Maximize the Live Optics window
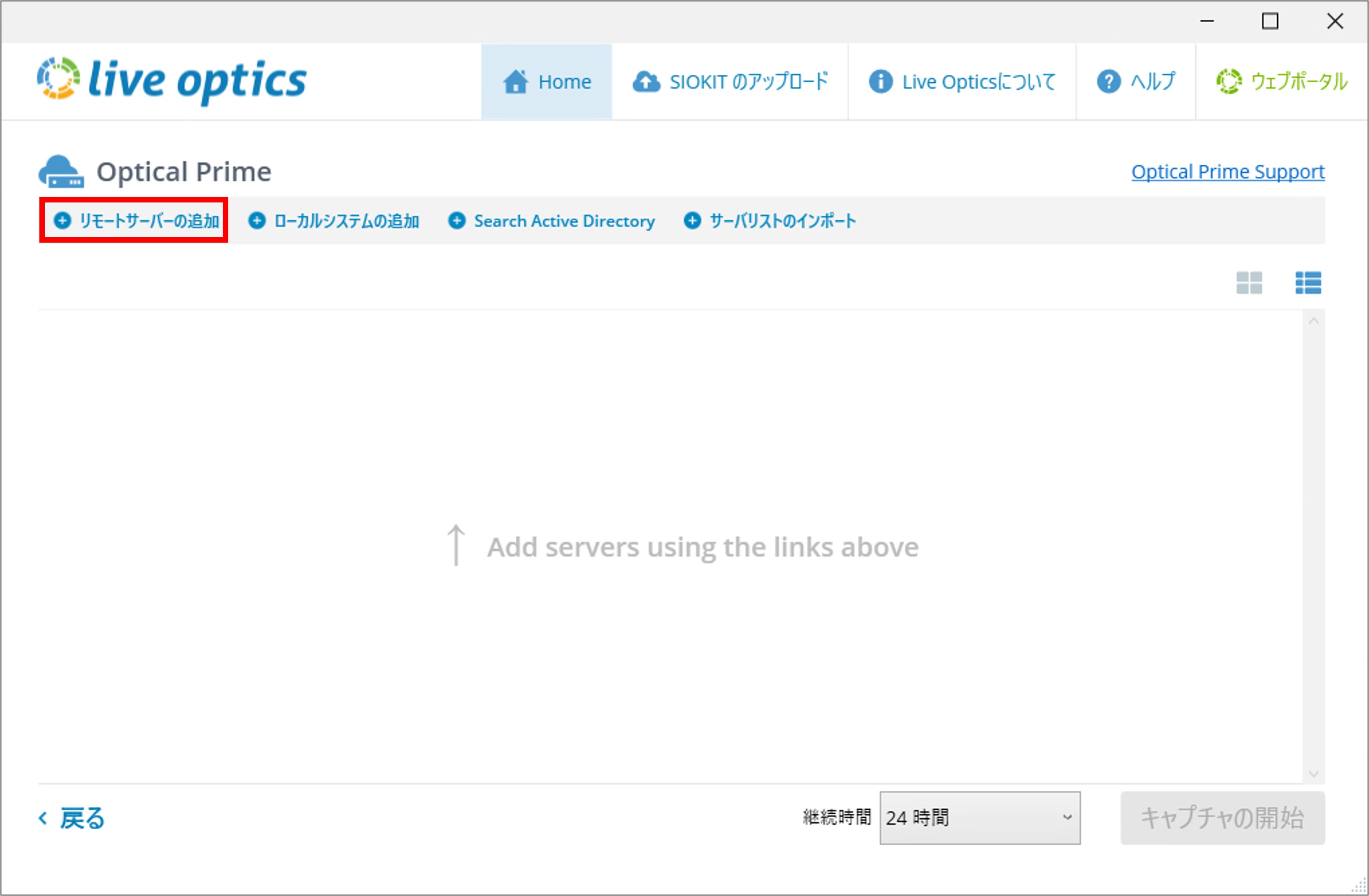The height and width of the screenshot is (896, 1369). [x=1270, y=21]
